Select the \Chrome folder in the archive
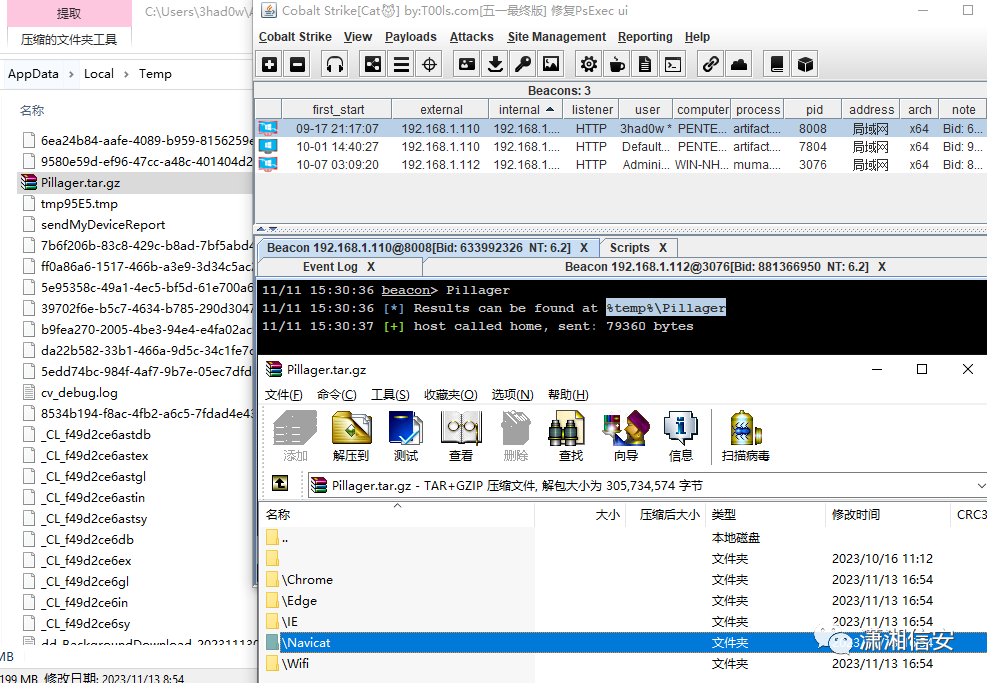Viewport: 987px width, 683px height. [307, 580]
